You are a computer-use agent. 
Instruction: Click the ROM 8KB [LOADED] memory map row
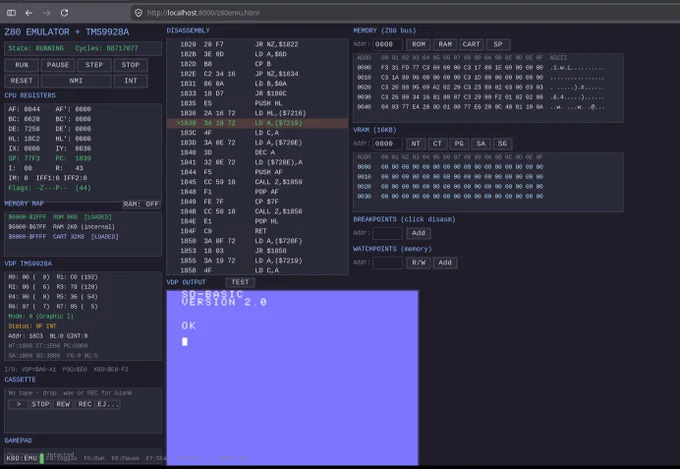click(60, 217)
